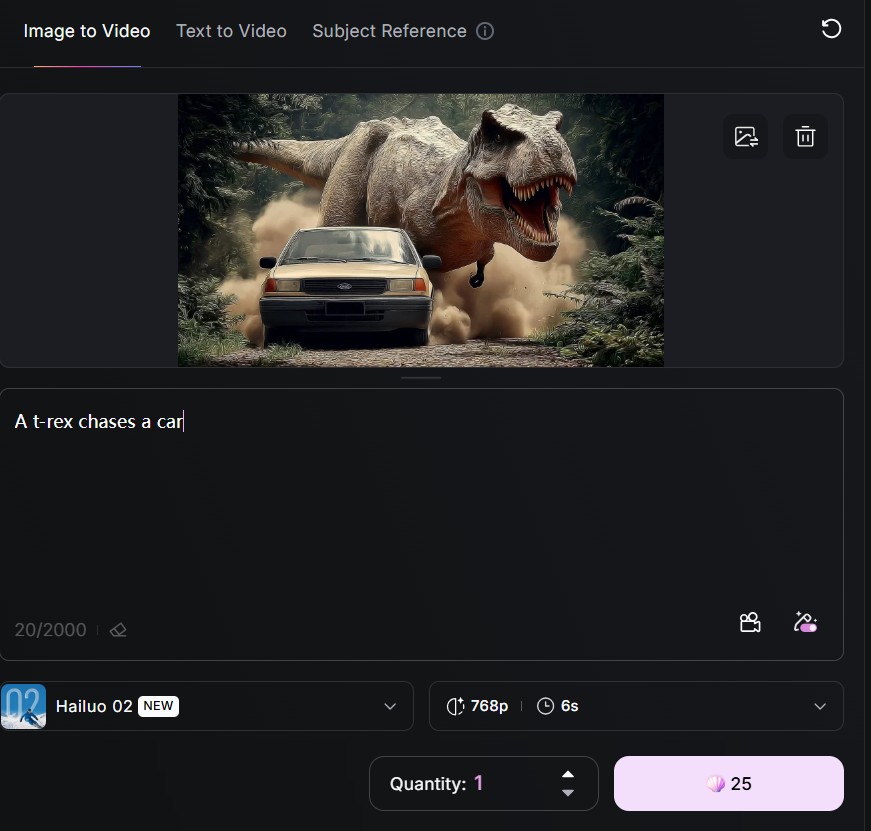
Task: Click the 6s duration clock icon
Action: [x=545, y=706]
